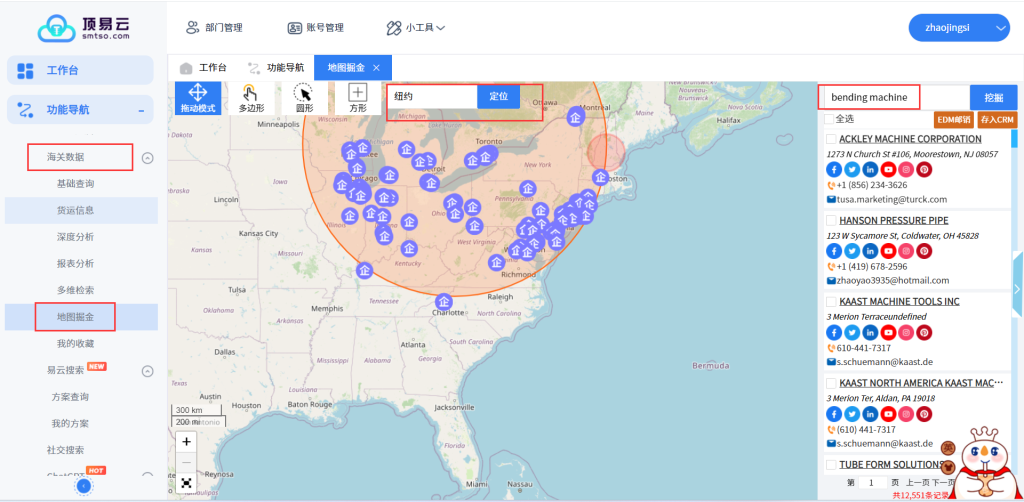This screenshot has width=1024, height=502.
Task: Click the small red circle on map
Action: click(x=605, y=152)
